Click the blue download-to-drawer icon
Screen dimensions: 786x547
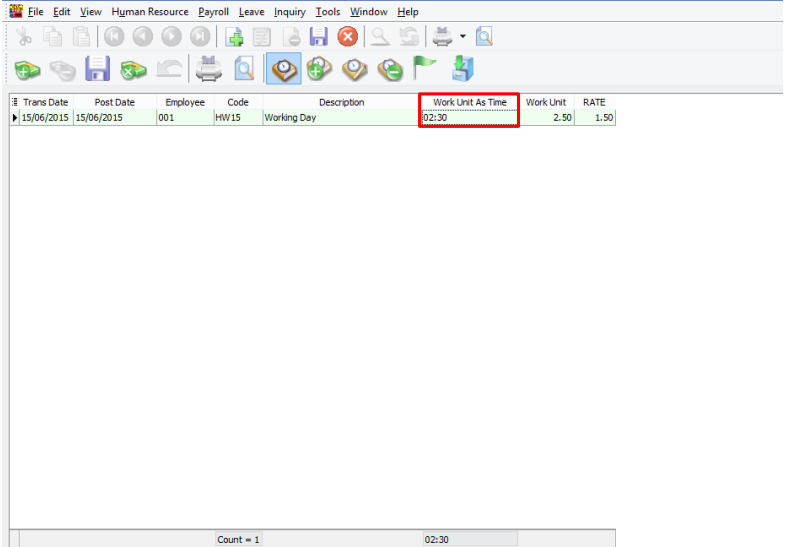click(462, 70)
